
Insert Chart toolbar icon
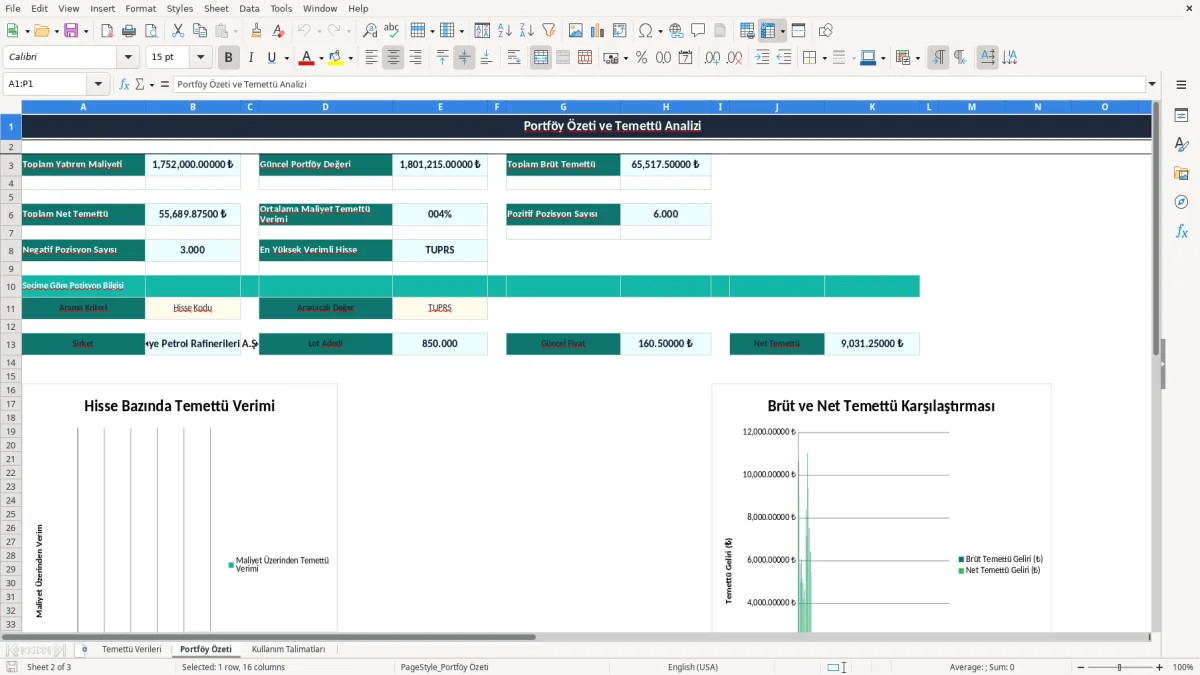coord(598,31)
